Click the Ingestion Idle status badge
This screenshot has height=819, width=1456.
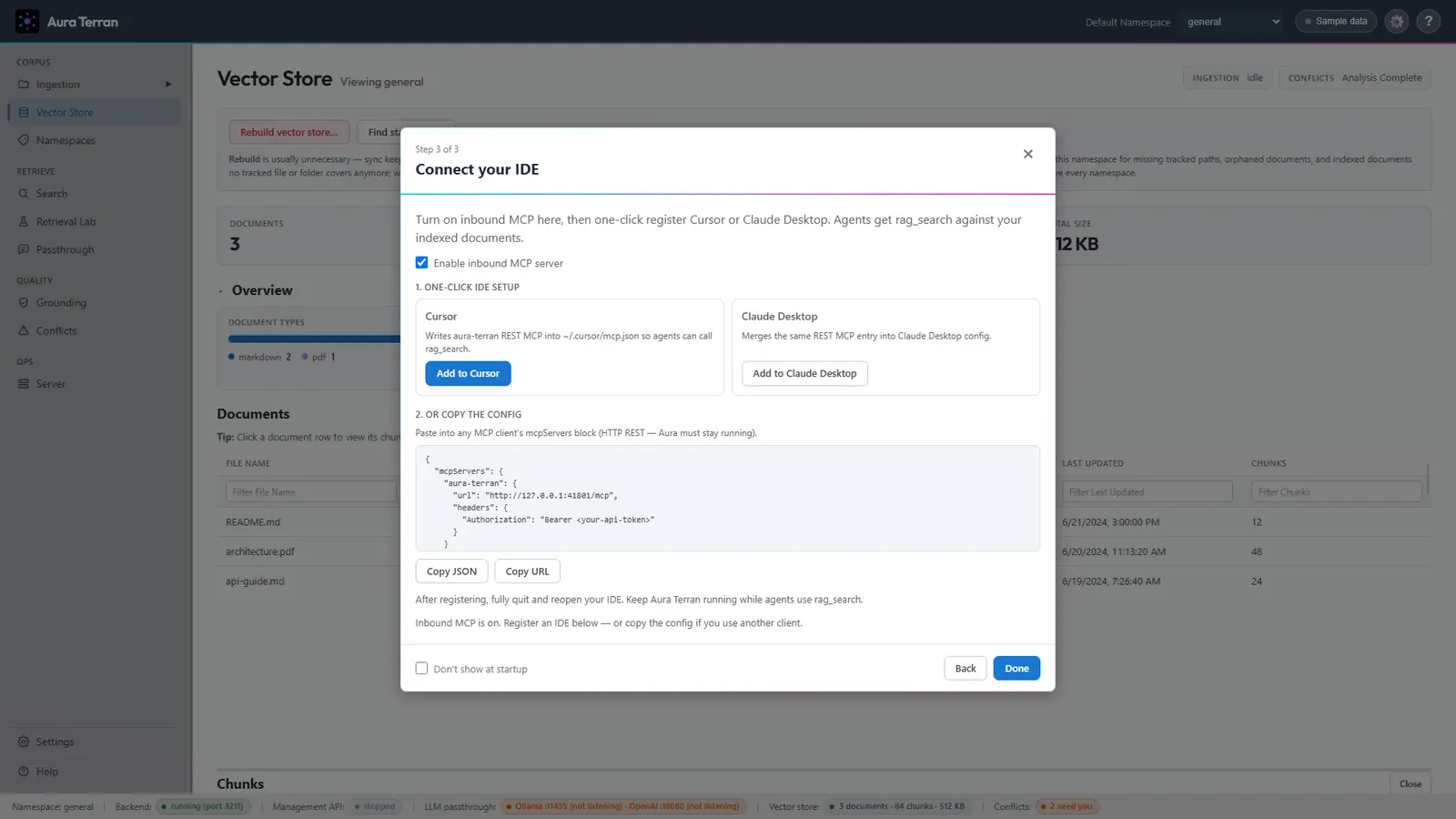click(x=1228, y=78)
